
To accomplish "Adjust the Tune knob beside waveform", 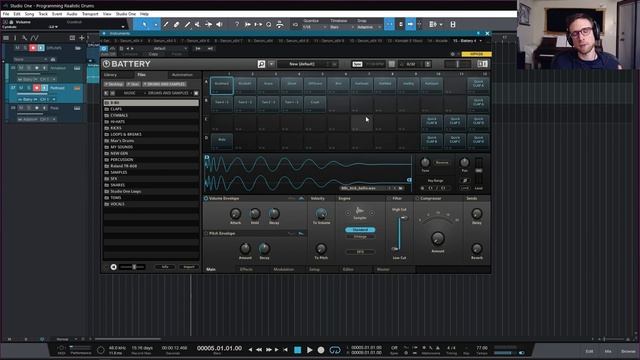I will [425, 162].
